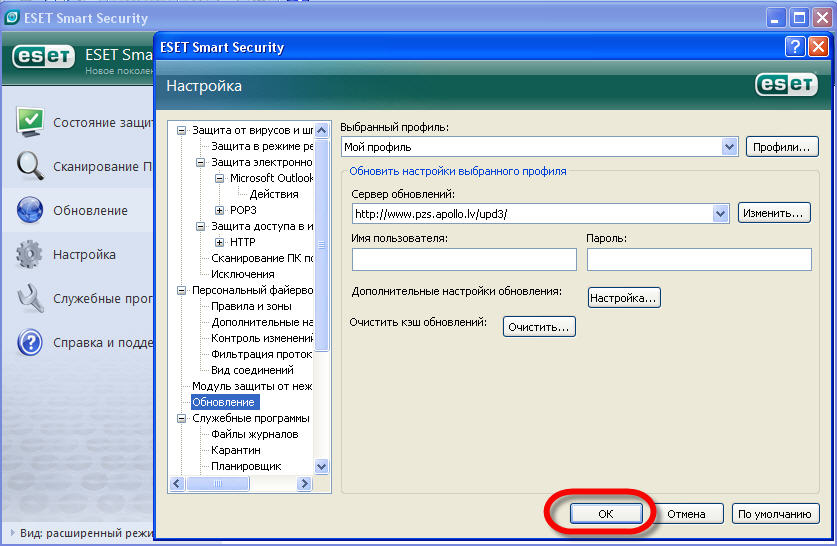
Task: Click the tree vertical scrollbar down arrow
Action: coord(321,466)
